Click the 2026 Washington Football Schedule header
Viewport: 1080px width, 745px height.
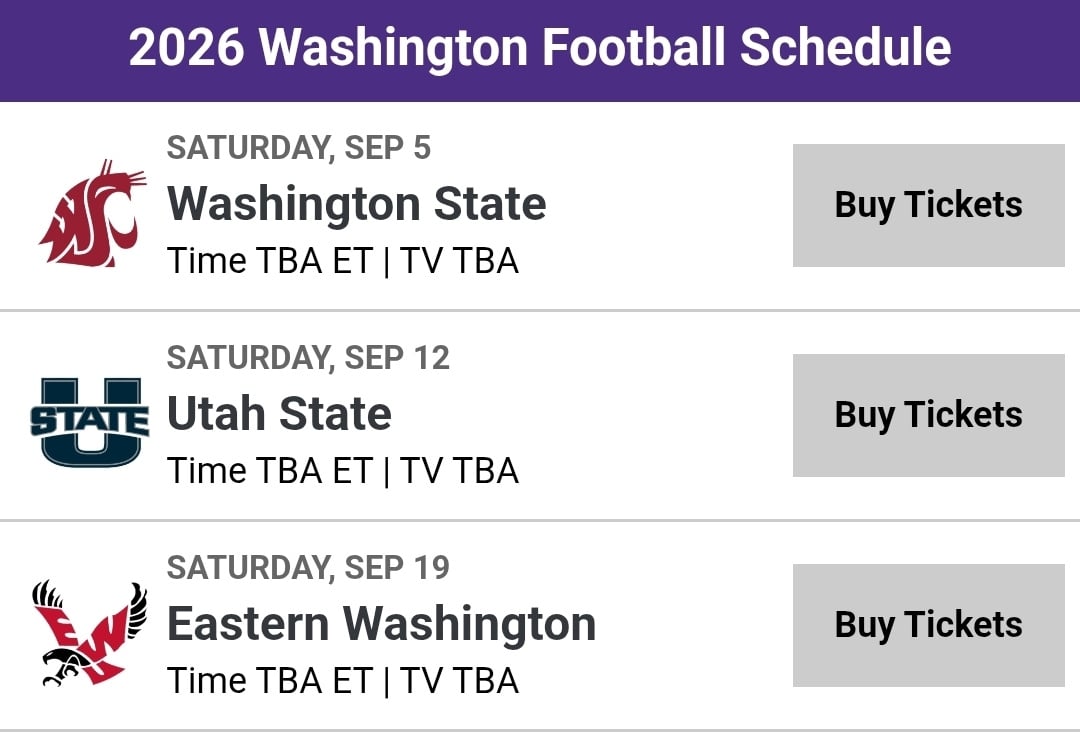pos(540,48)
